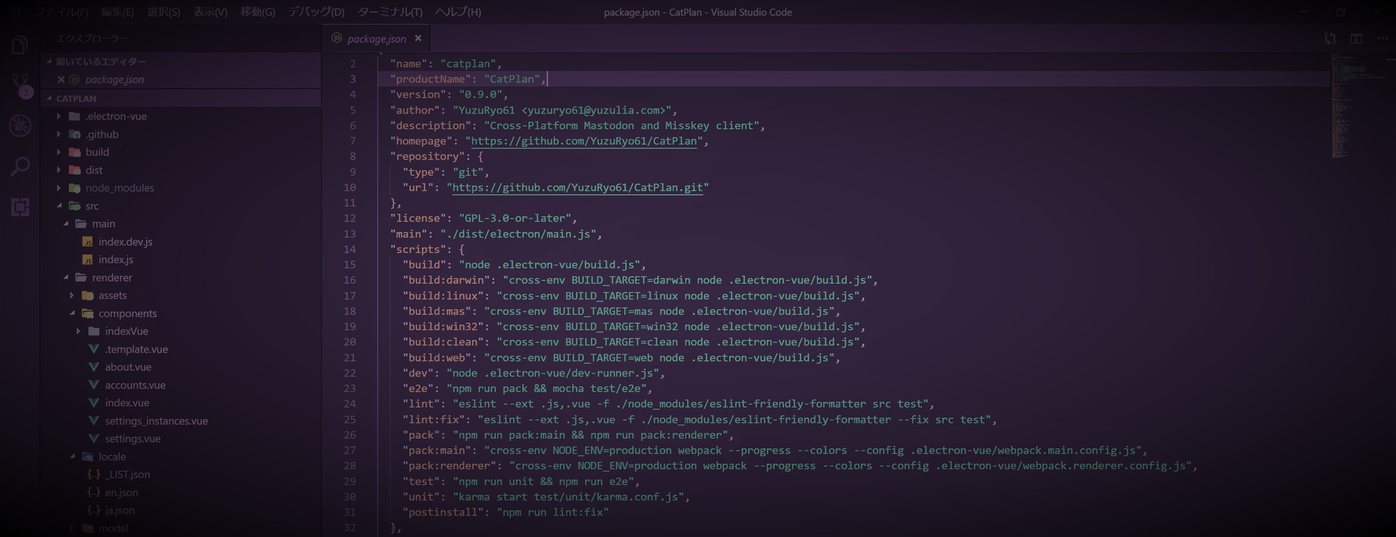Close the package.json editor tab

(x=418, y=39)
